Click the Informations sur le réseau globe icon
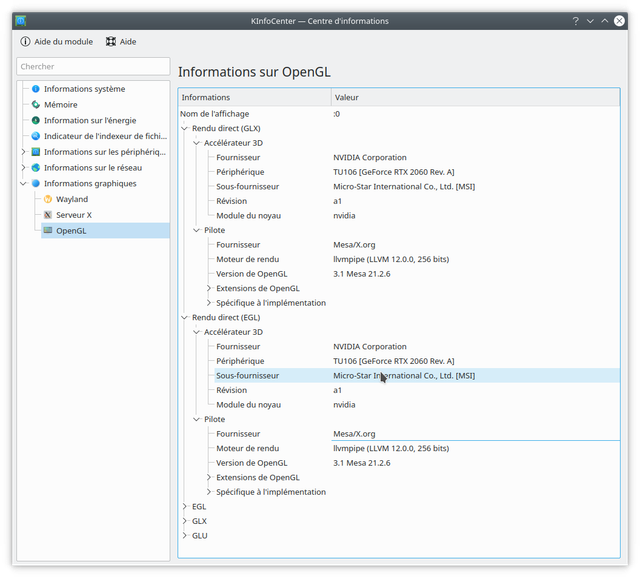The height and width of the screenshot is (578, 640). pyautogui.click(x=36, y=168)
